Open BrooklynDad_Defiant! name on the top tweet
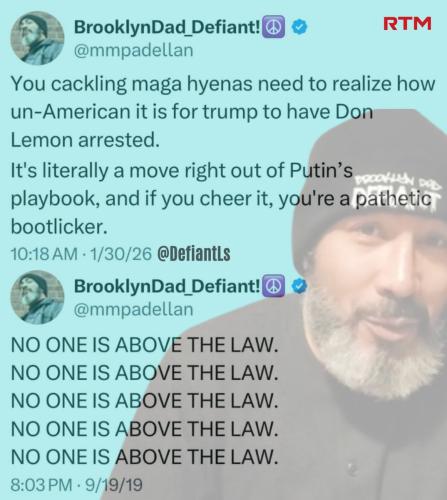This screenshot has width=447, height=500. point(167,27)
